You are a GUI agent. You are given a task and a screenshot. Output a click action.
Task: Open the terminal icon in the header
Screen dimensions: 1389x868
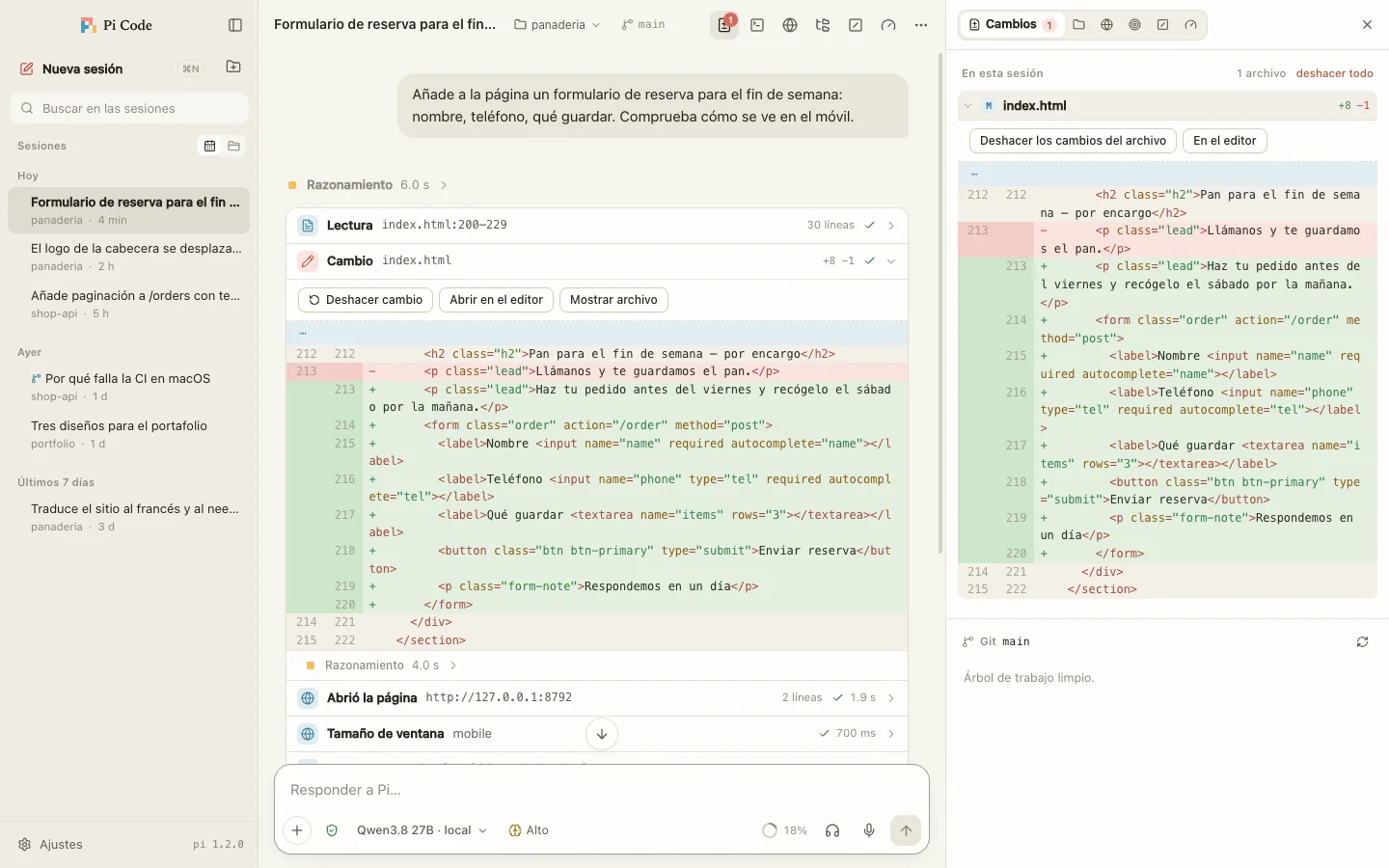click(x=757, y=25)
